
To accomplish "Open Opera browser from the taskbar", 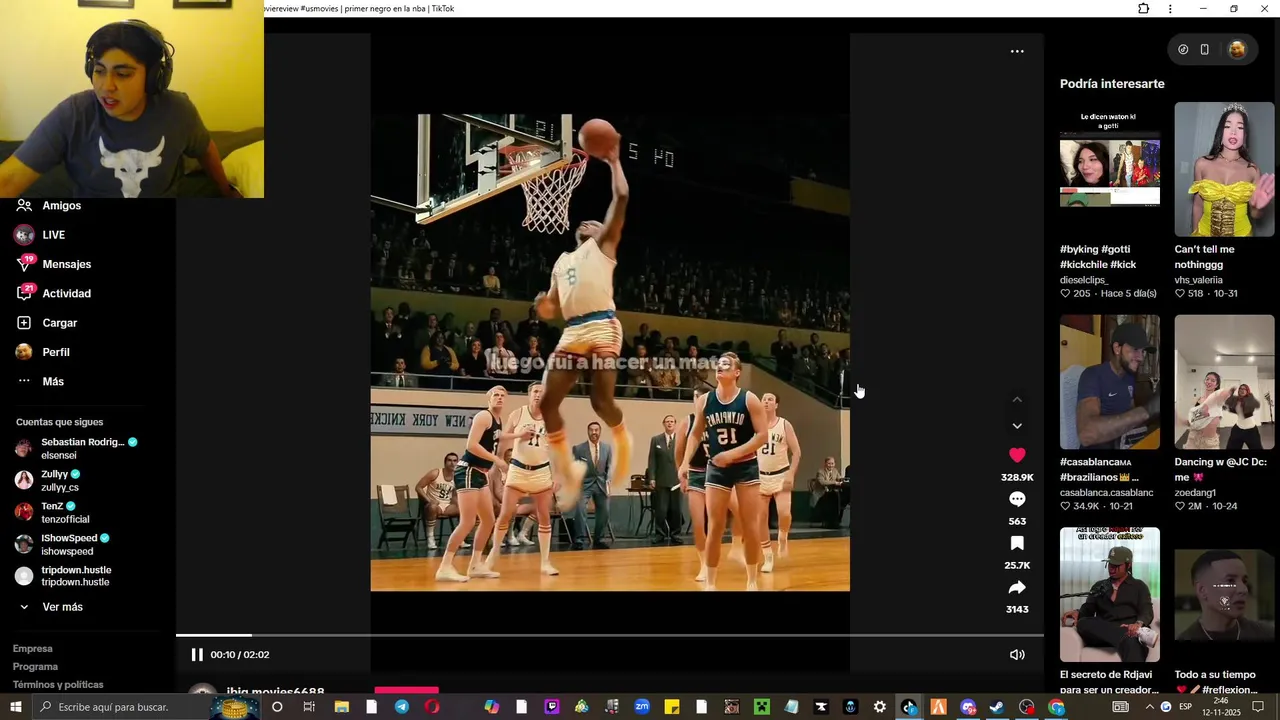I will [431, 707].
